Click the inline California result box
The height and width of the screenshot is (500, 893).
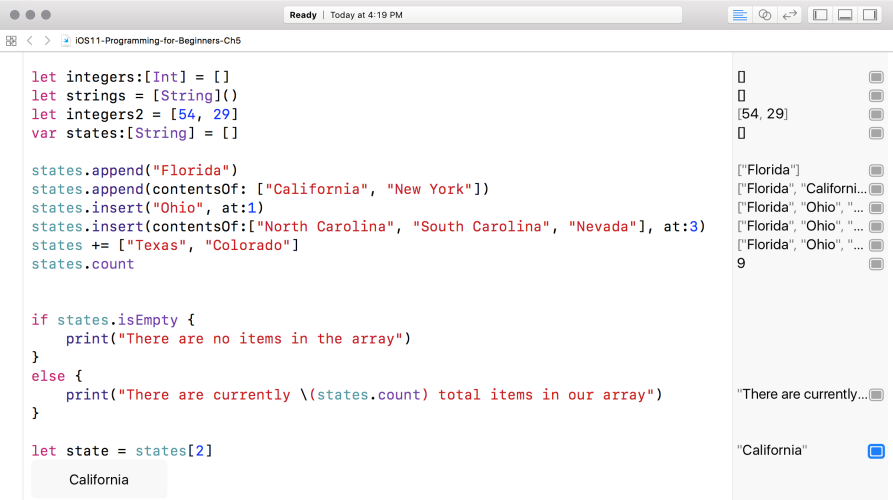[x=99, y=479]
